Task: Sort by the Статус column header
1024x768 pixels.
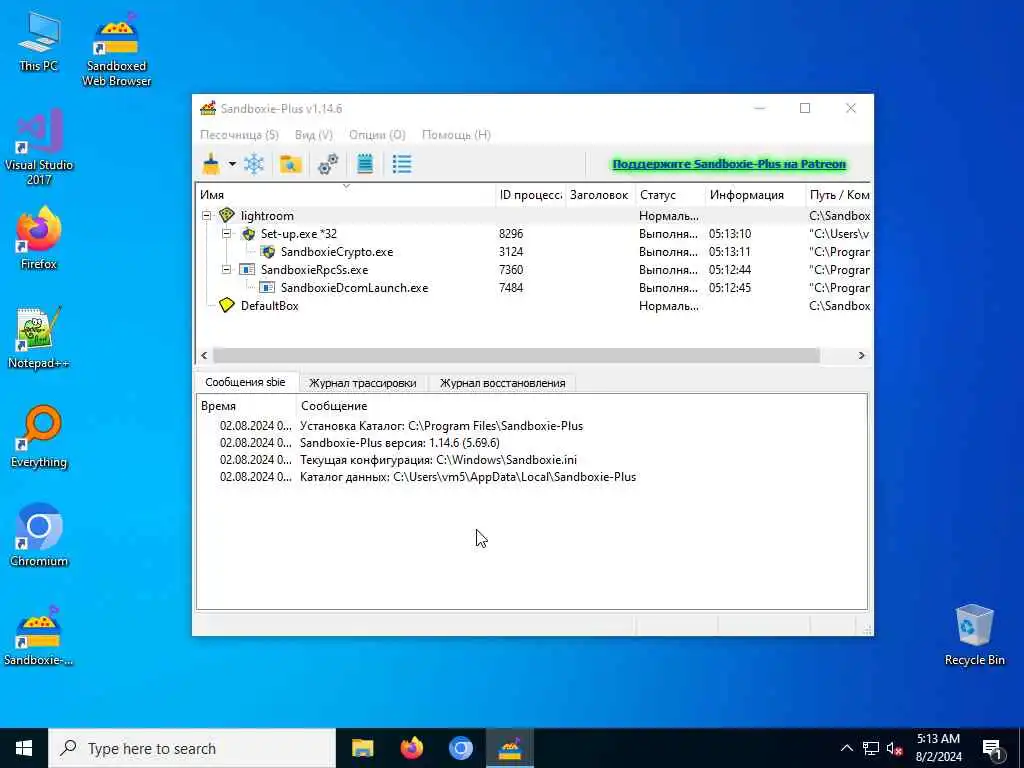Action: coord(670,195)
